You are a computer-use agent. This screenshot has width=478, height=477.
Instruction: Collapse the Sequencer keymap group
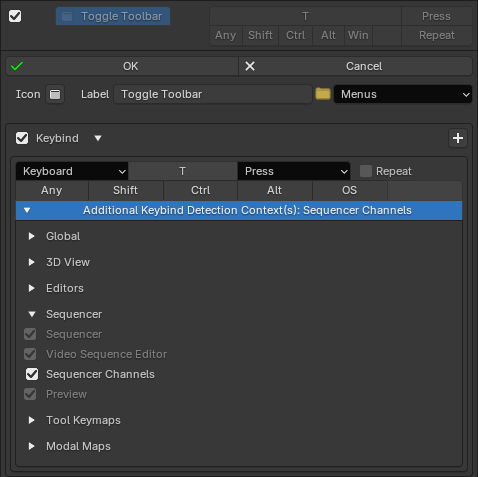pos(32,314)
